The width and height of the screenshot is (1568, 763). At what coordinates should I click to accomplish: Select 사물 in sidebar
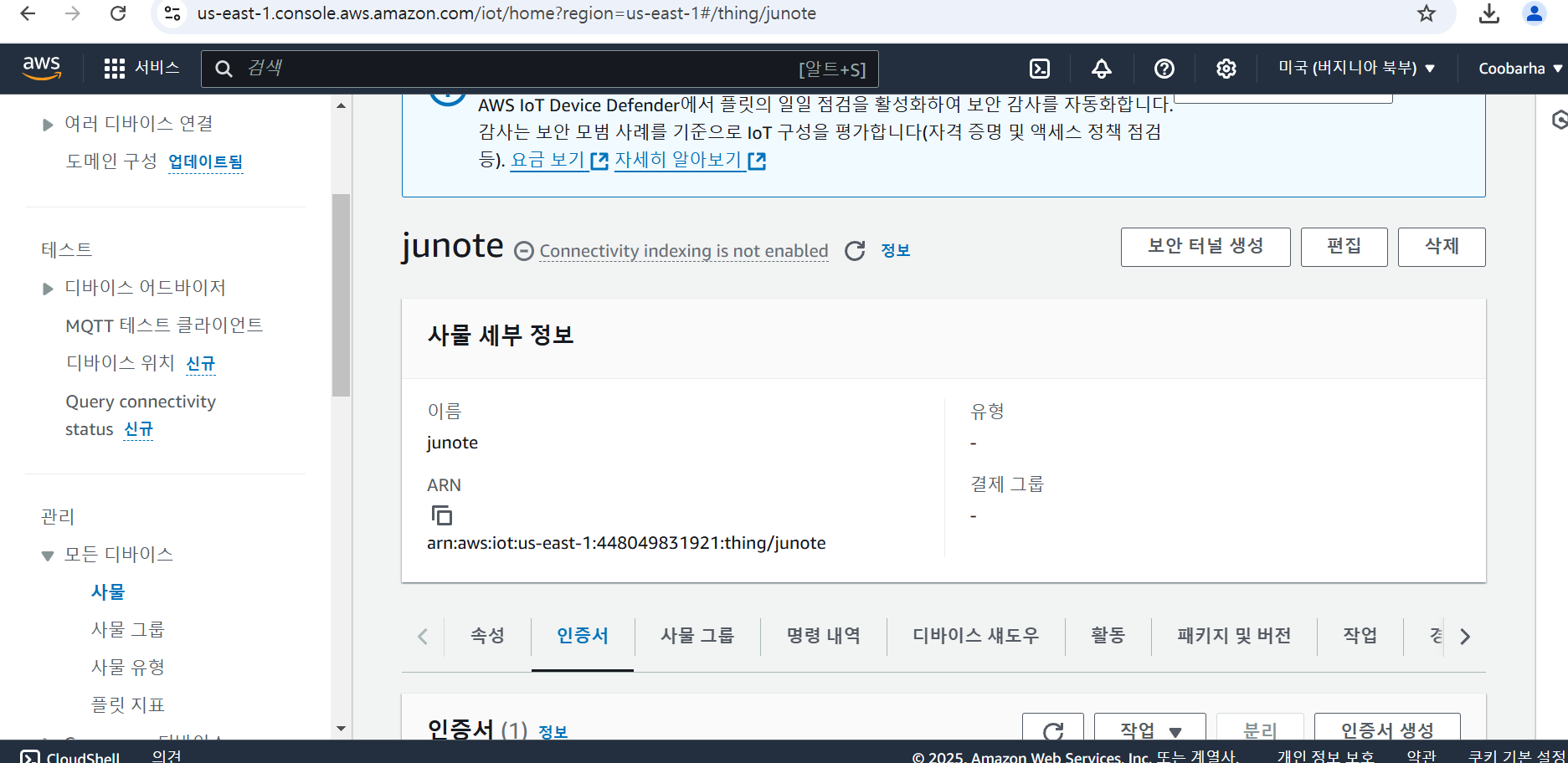point(108,592)
